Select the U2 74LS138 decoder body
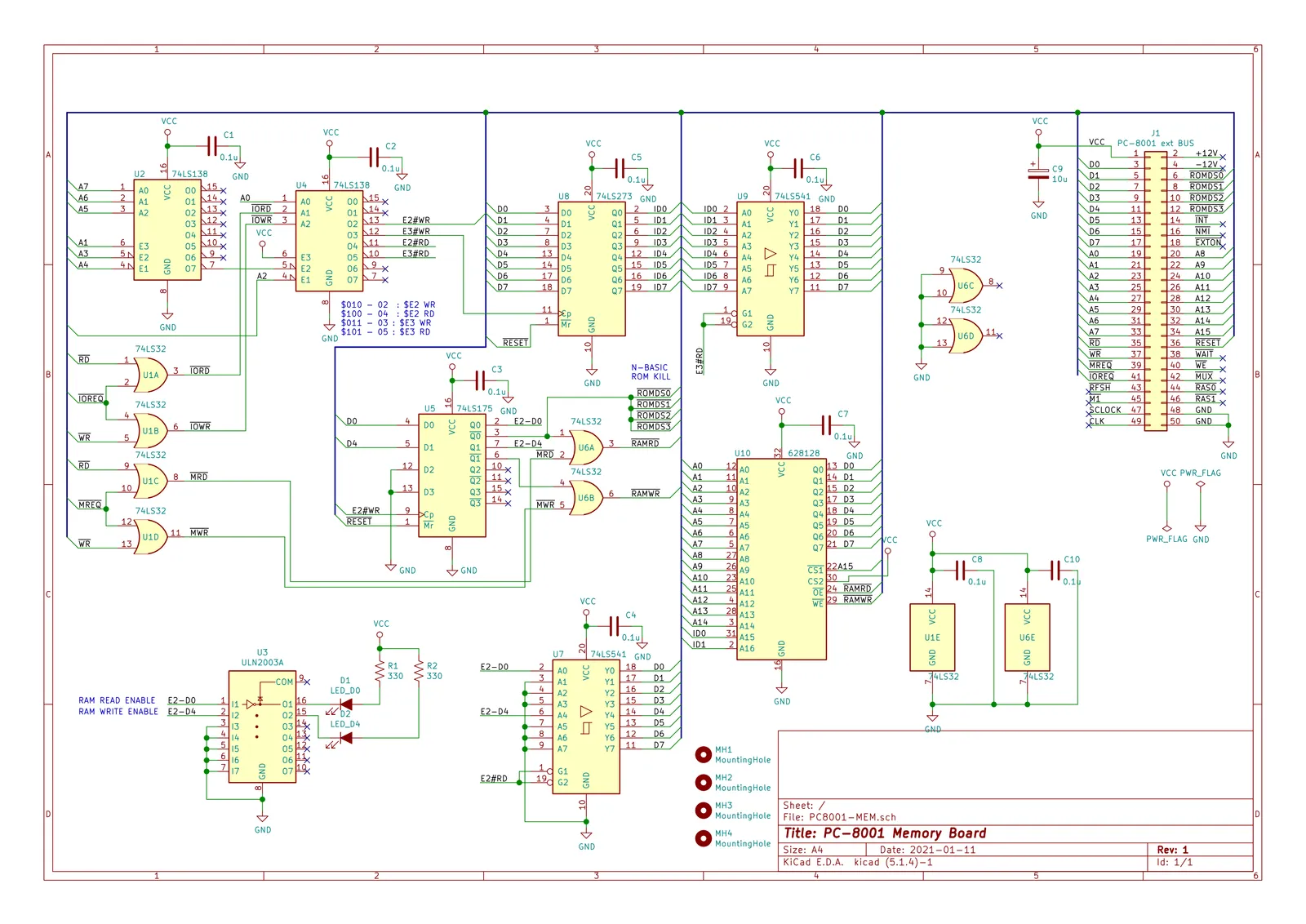1306x924 pixels. [x=167, y=230]
